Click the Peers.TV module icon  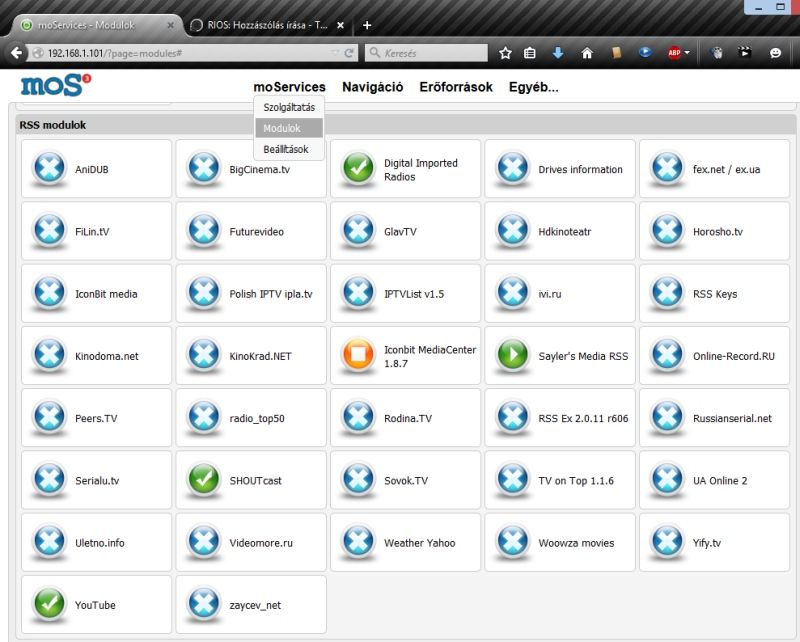[x=49, y=416]
